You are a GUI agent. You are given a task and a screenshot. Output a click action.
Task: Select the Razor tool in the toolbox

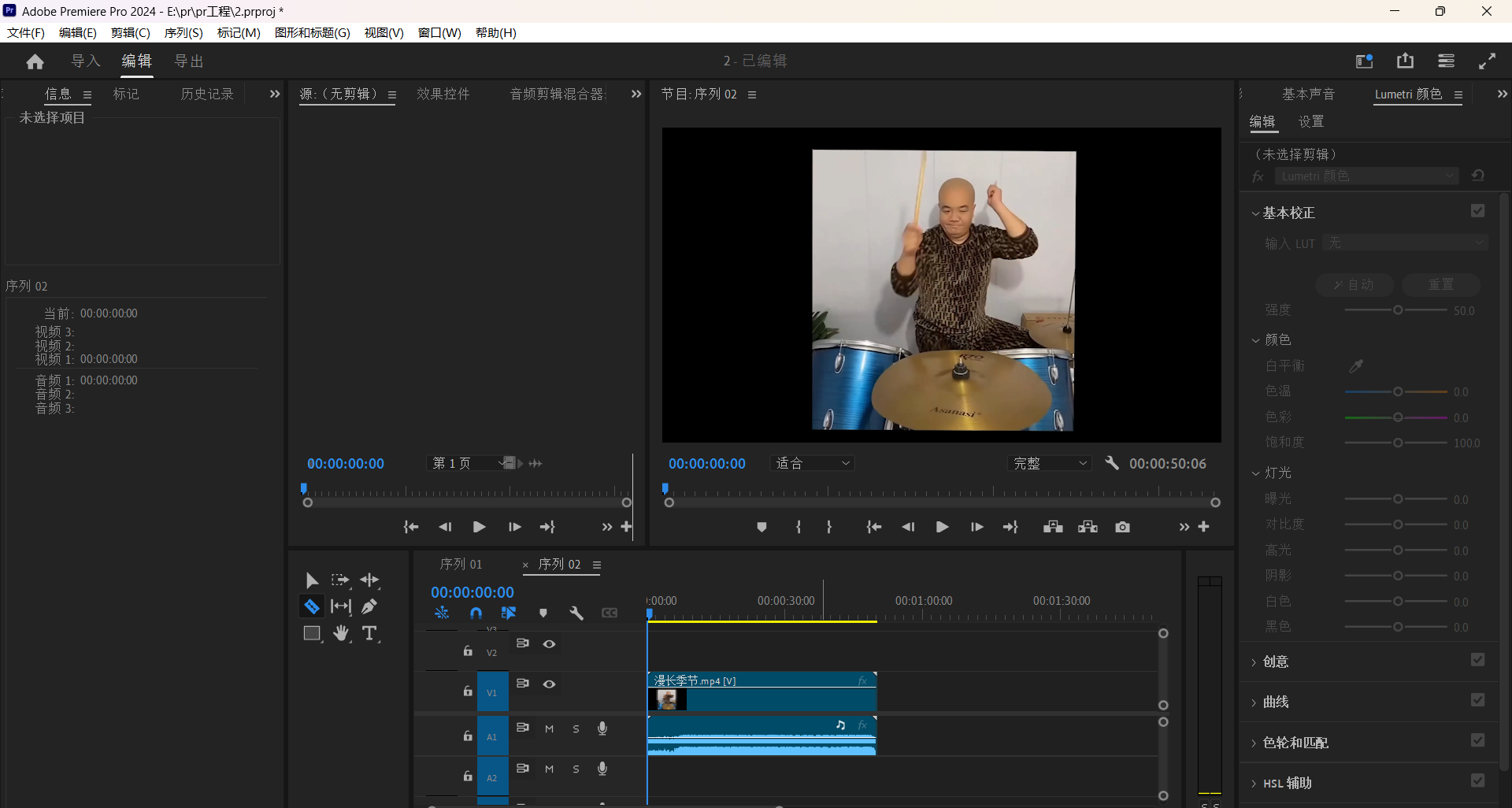pos(312,606)
